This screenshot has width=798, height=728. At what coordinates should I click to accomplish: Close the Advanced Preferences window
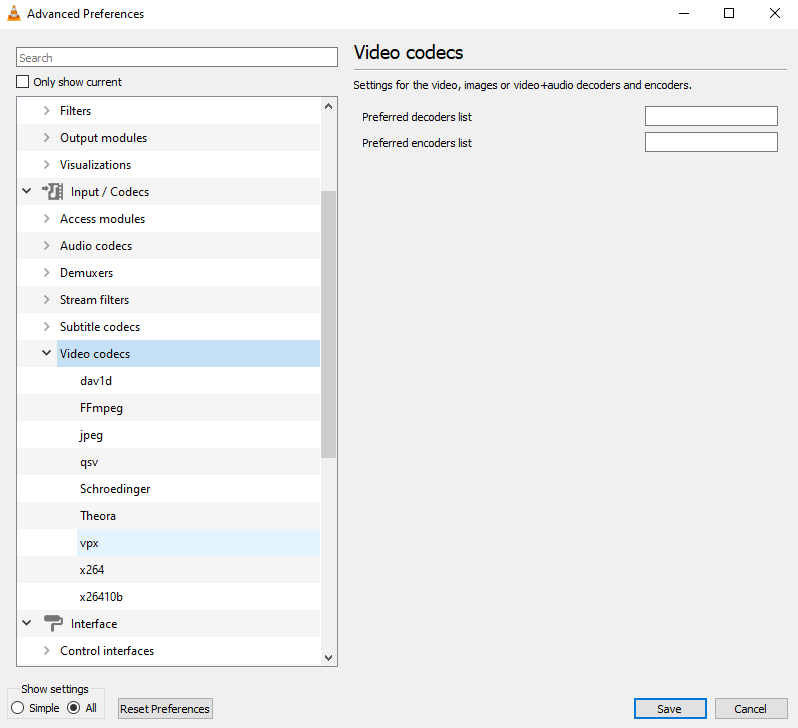pos(775,13)
